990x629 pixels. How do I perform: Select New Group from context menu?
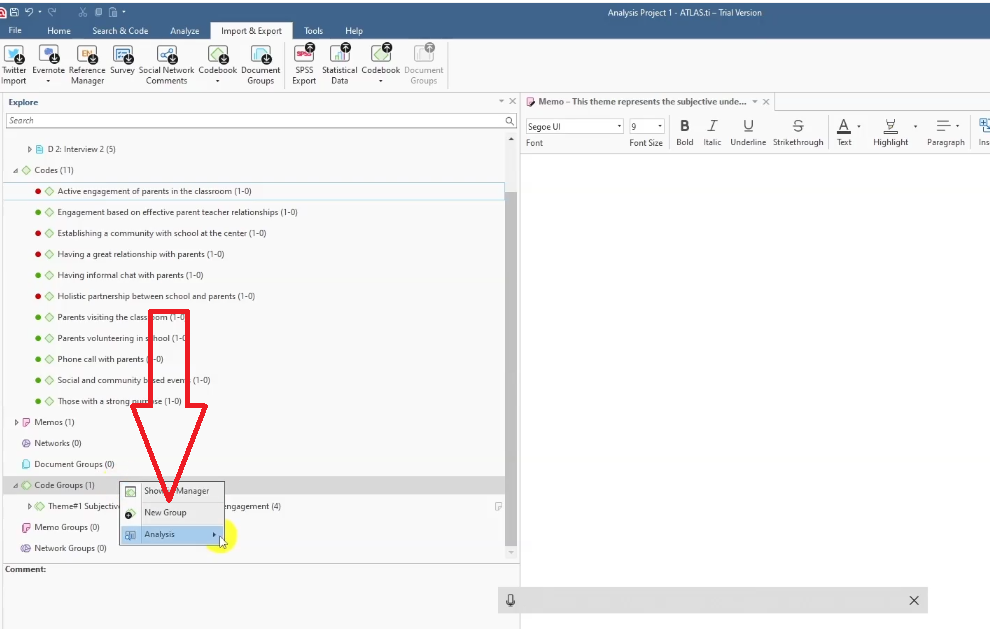165,513
